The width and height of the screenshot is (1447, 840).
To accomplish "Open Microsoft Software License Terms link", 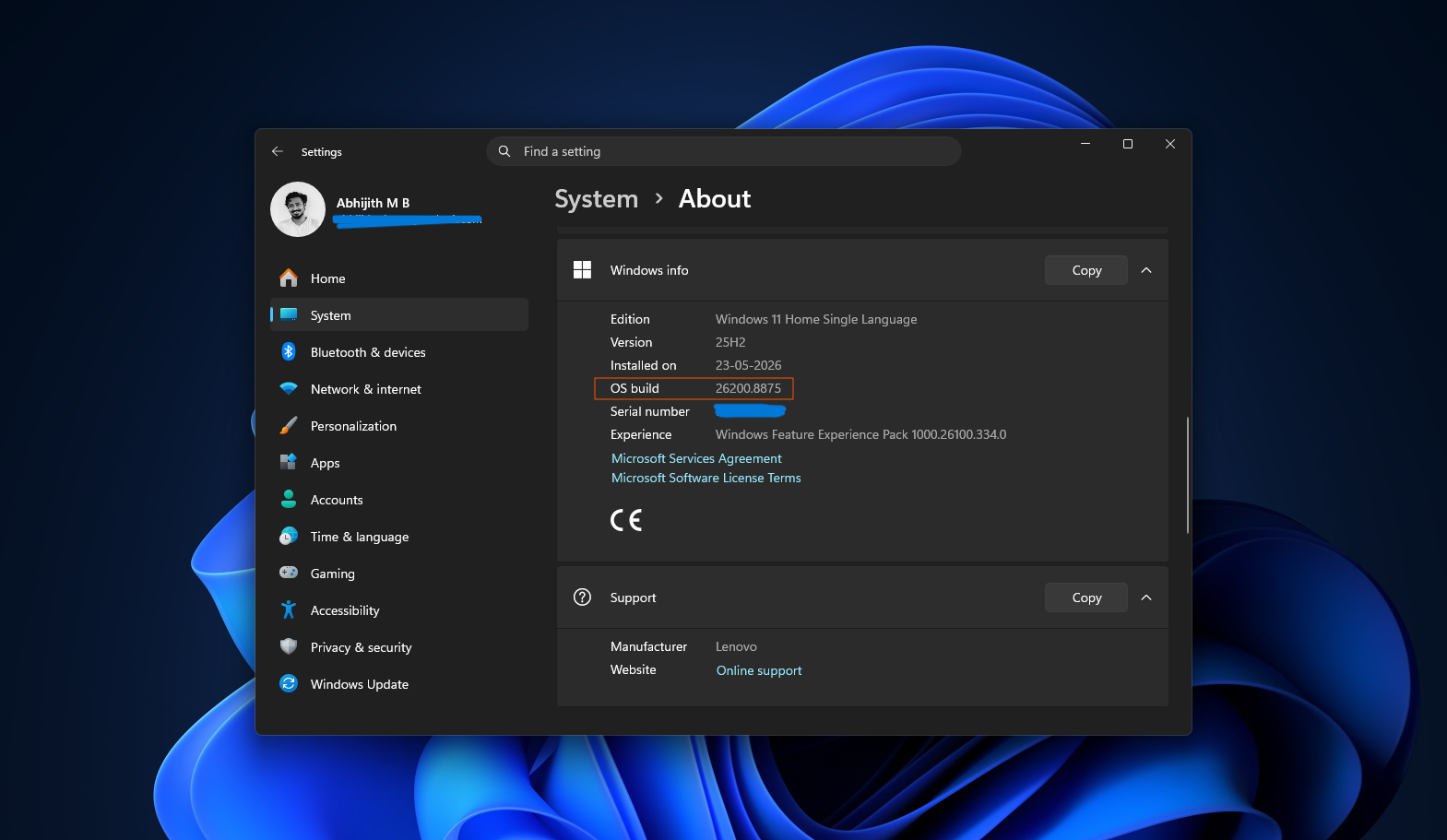I will tap(706, 478).
